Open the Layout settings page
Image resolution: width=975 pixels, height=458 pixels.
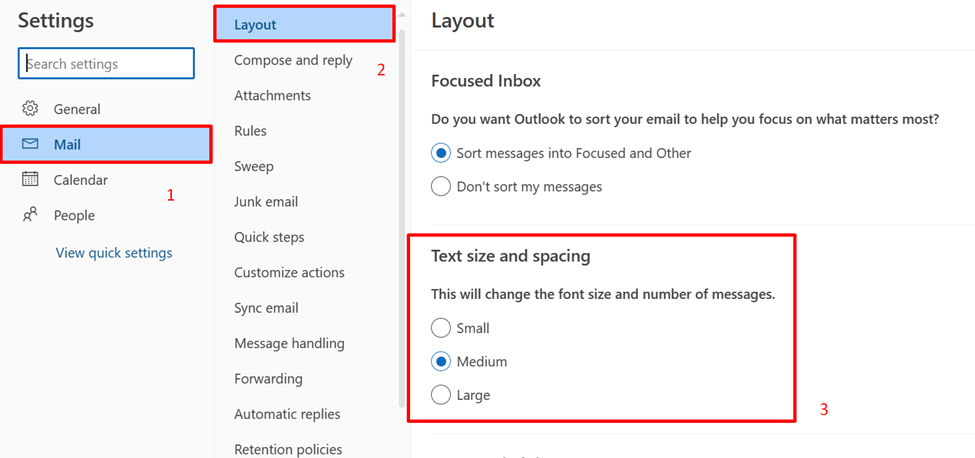[x=305, y=25]
